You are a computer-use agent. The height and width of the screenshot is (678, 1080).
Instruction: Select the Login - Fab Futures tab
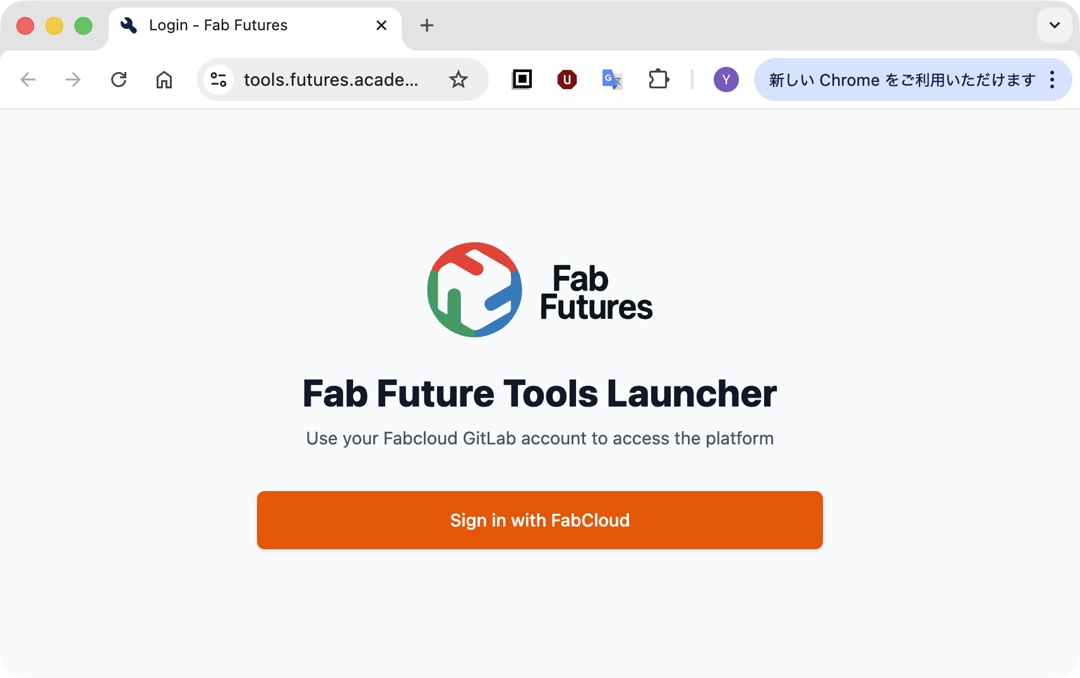click(230, 26)
